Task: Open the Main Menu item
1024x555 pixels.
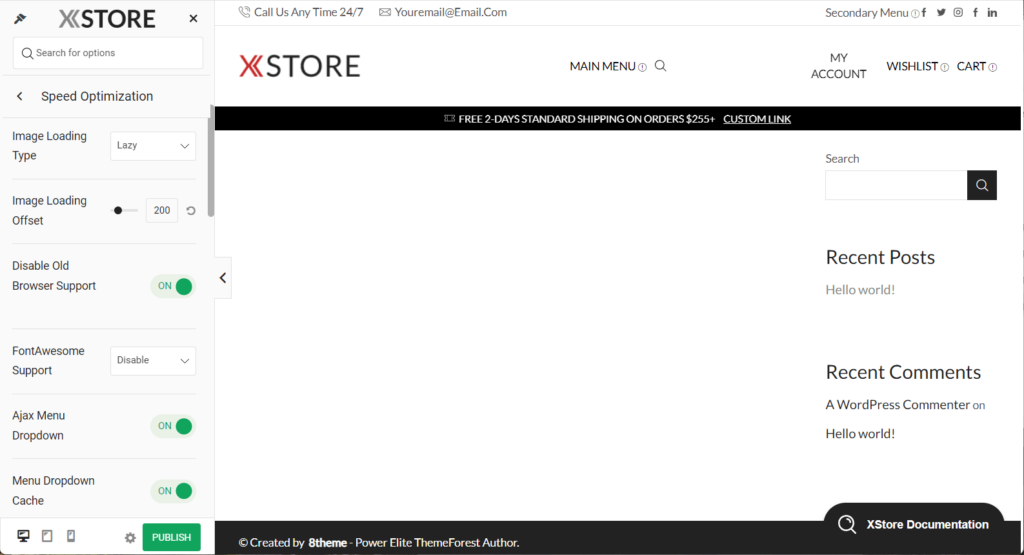Action: (602, 66)
